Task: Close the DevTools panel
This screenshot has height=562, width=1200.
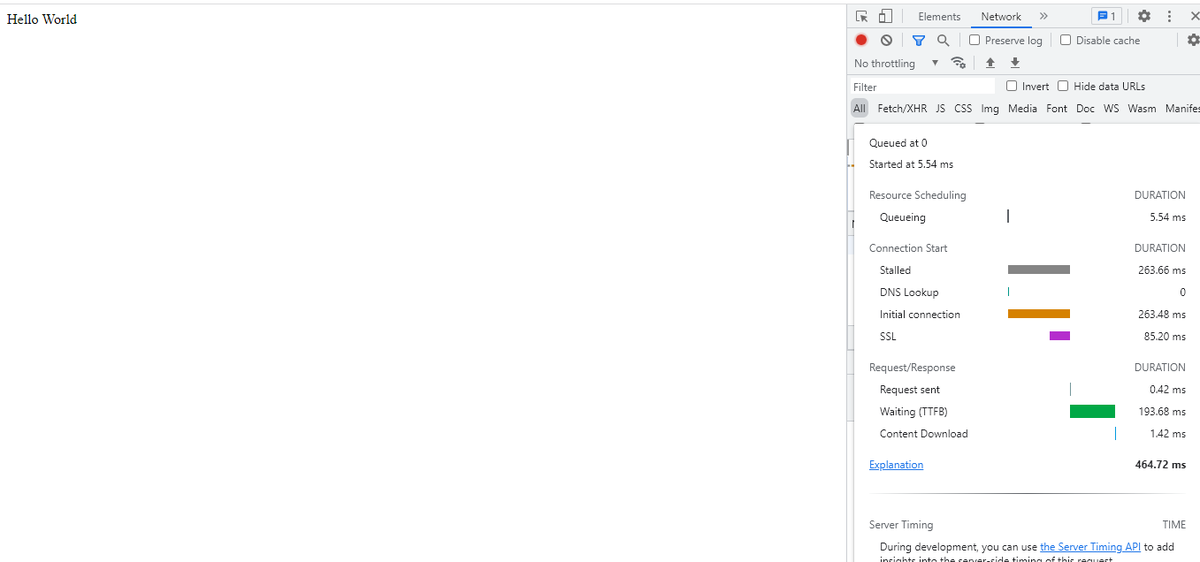Action: point(1193,16)
